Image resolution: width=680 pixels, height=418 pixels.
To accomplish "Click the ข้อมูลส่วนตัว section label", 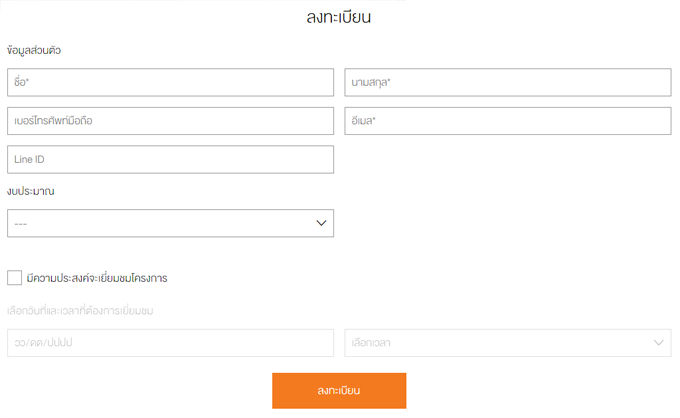I will pyautogui.click(x=34, y=50).
